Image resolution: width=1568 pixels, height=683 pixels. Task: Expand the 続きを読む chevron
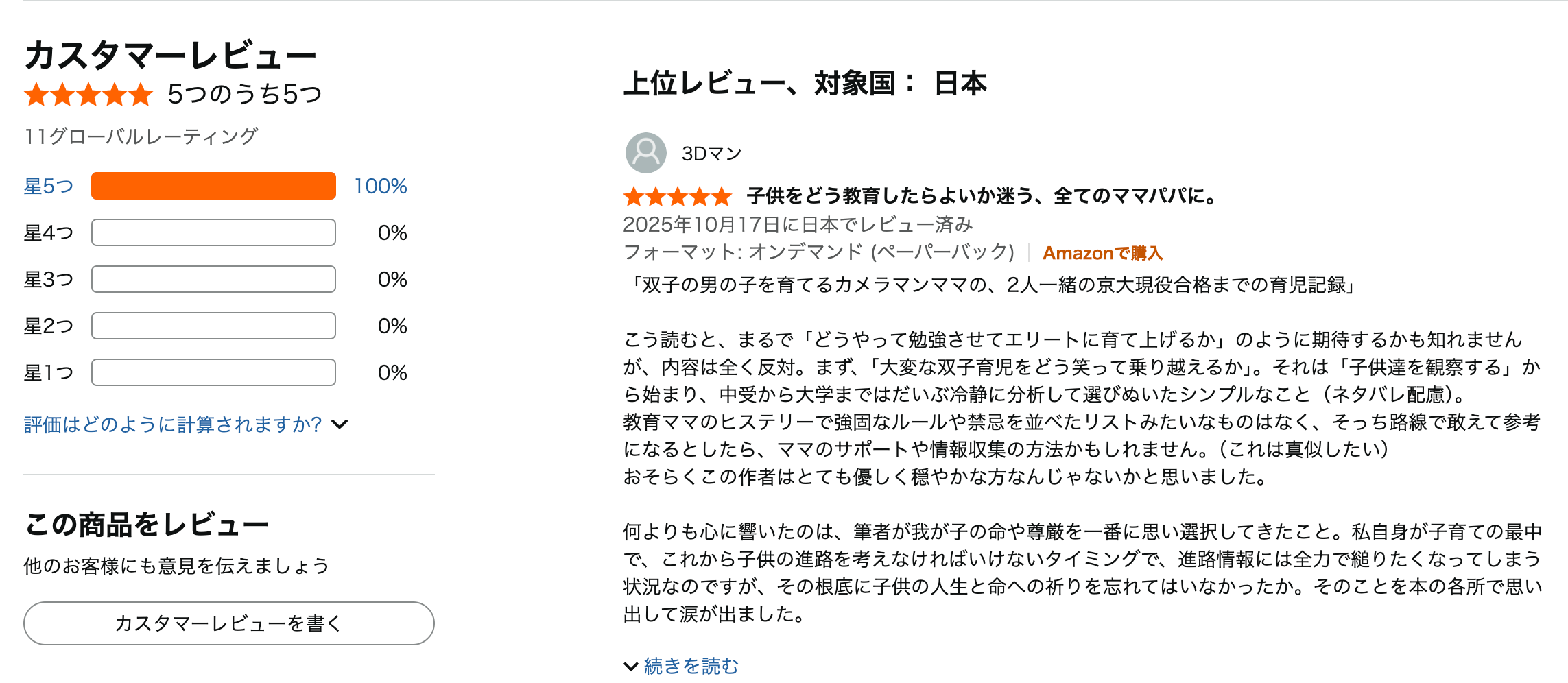pyautogui.click(x=630, y=666)
